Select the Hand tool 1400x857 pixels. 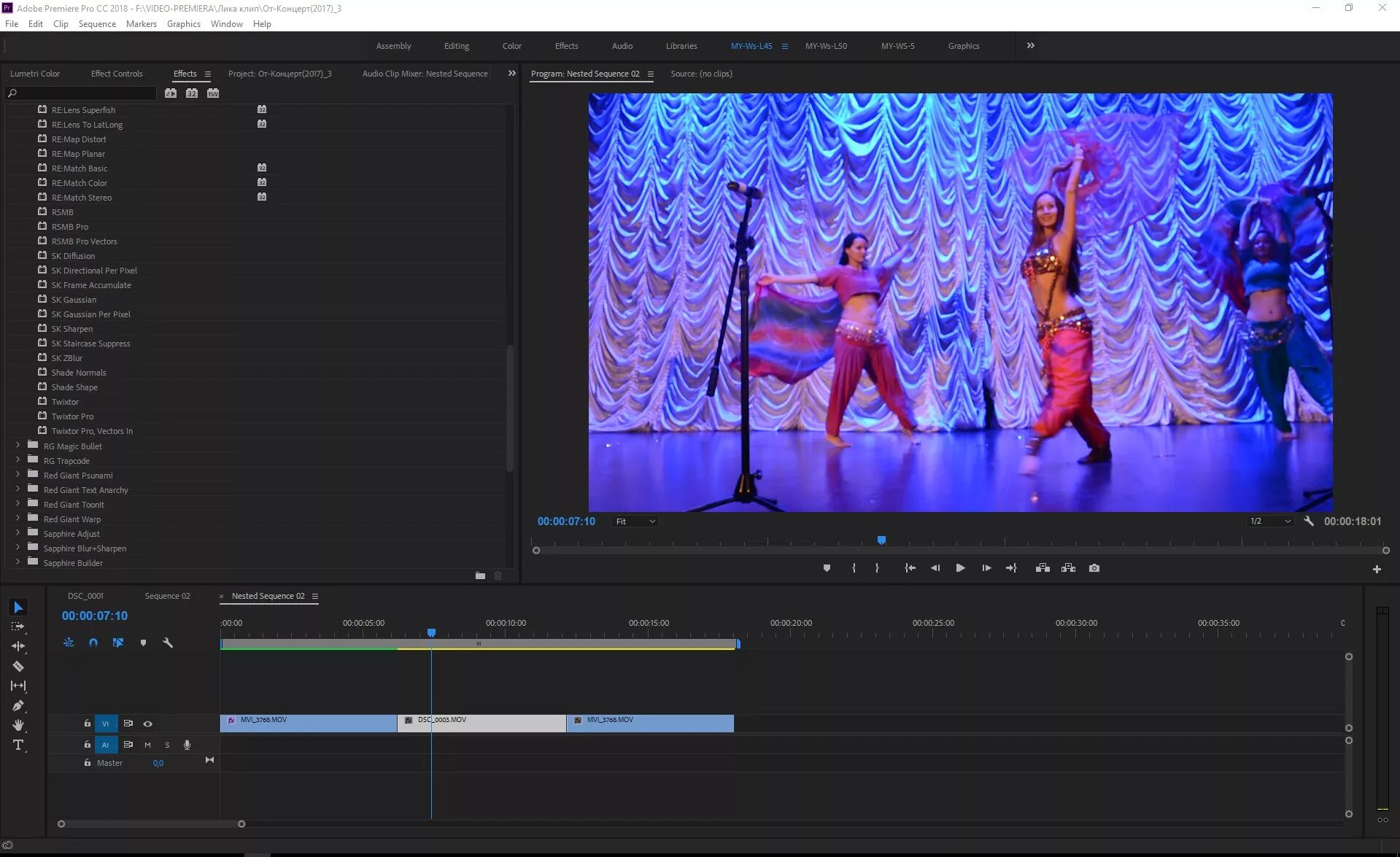tap(18, 725)
